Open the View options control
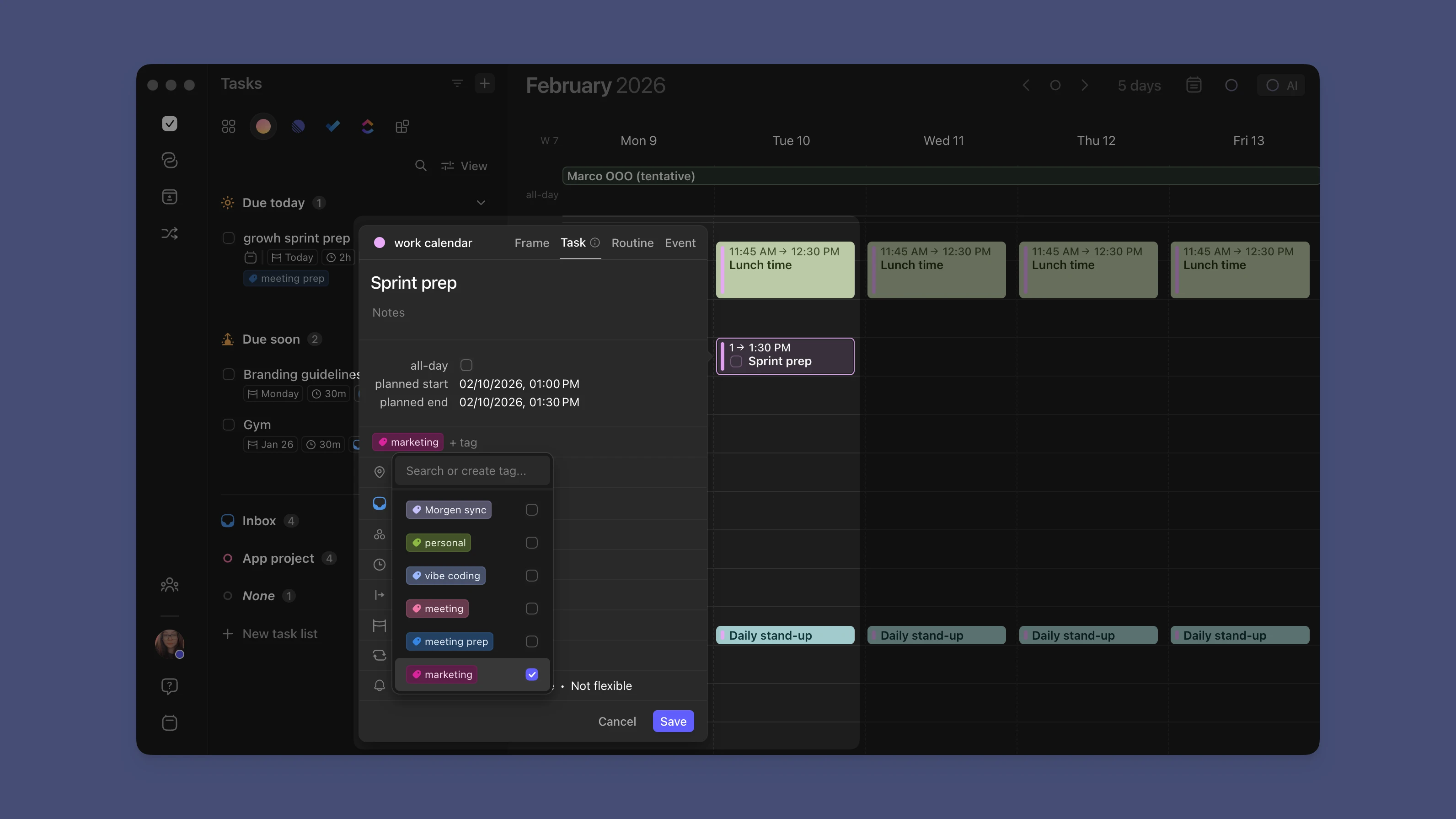 [465, 166]
